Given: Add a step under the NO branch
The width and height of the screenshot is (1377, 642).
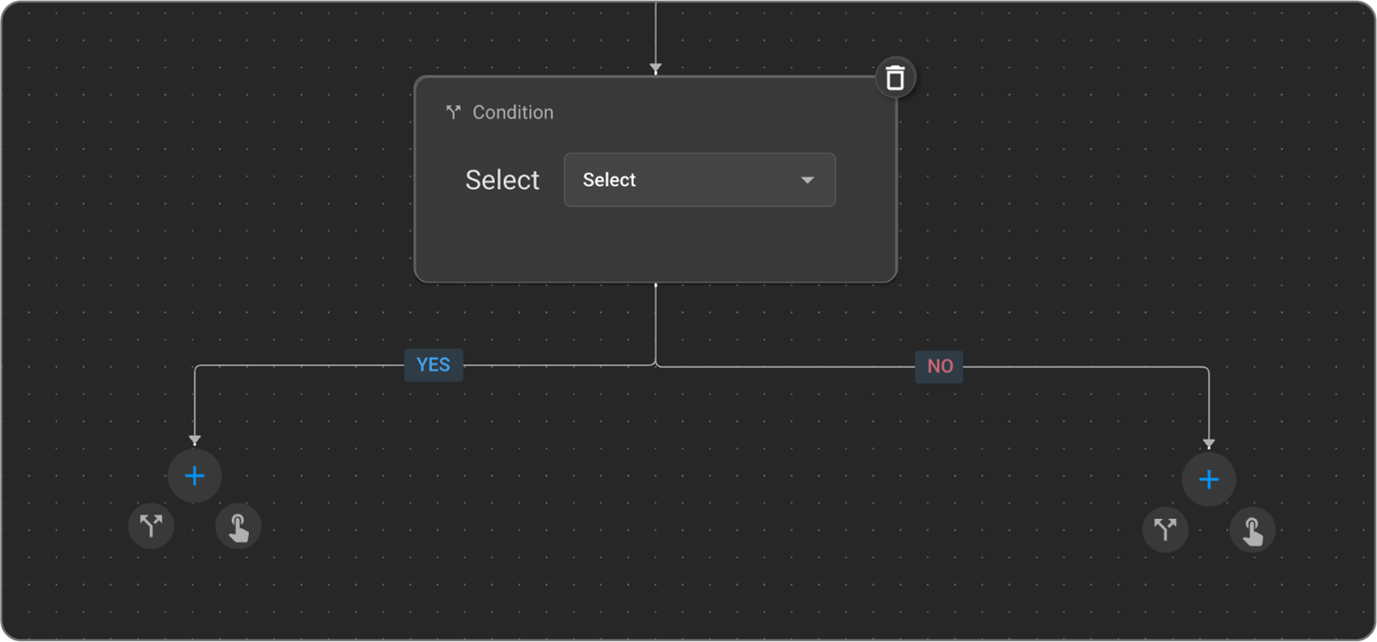Looking at the screenshot, I should coord(1208,480).
